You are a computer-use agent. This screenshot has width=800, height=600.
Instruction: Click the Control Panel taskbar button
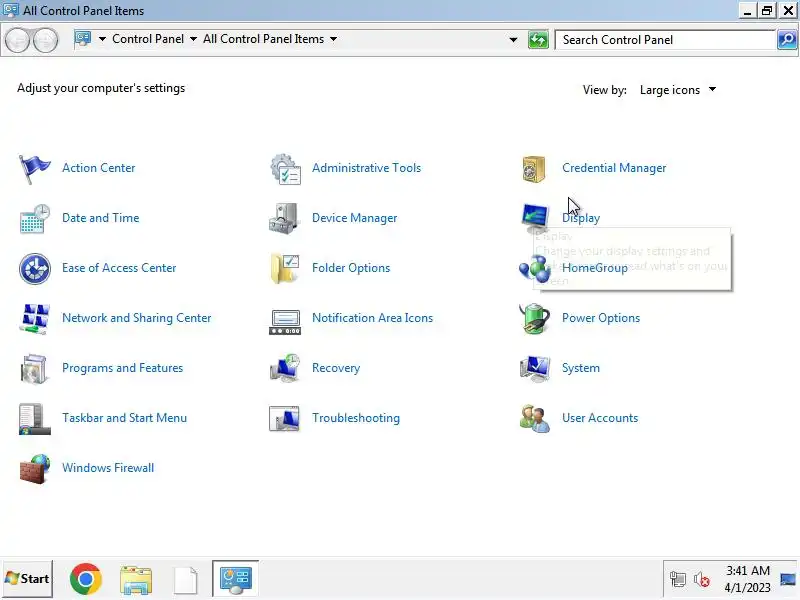click(x=235, y=579)
